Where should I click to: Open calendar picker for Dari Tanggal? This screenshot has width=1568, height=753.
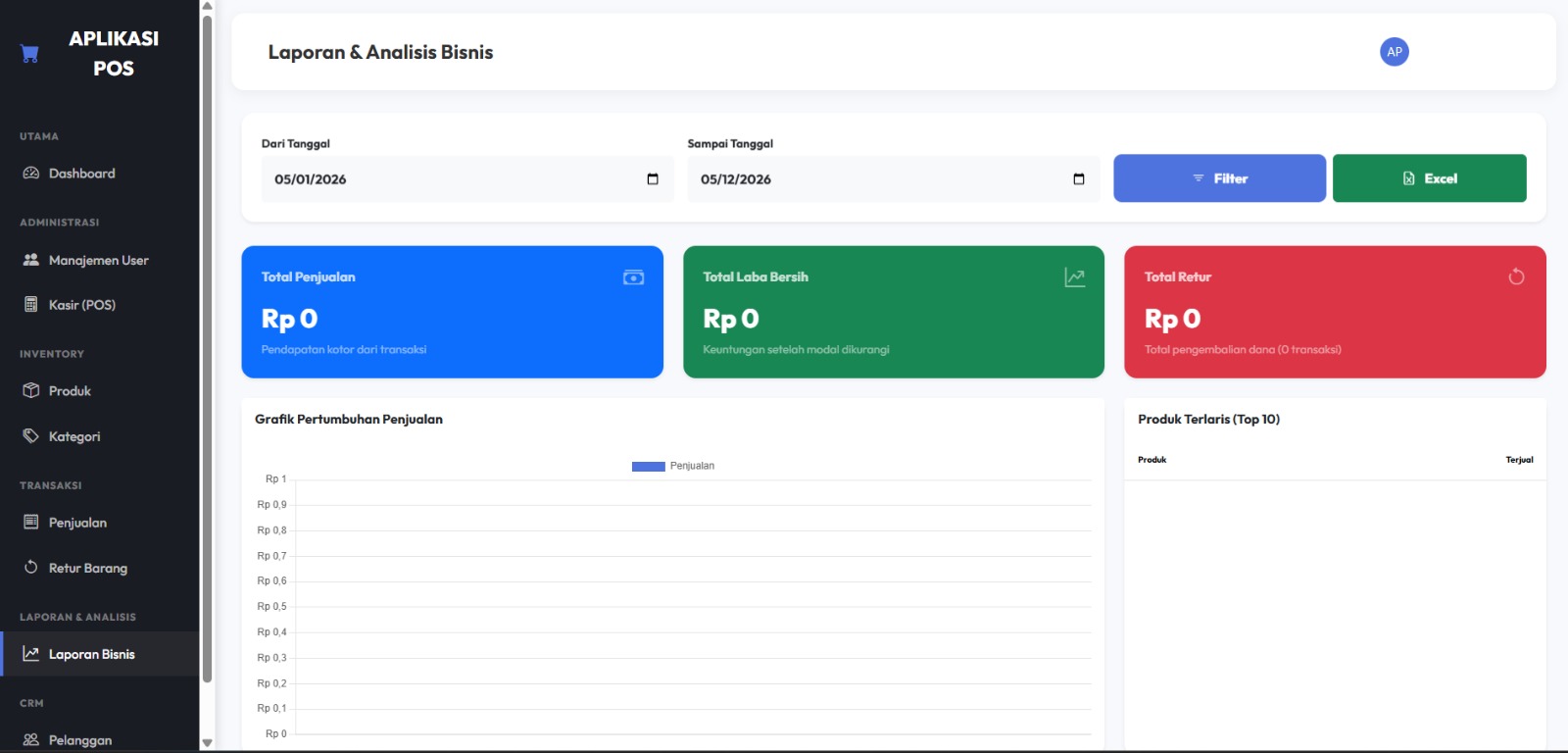point(653,178)
